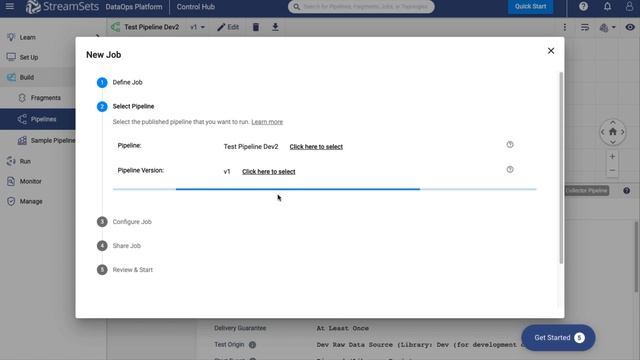This screenshot has height=360, width=640.
Task: Click info icon beside Test Origin
Action: pyautogui.click(x=253, y=345)
